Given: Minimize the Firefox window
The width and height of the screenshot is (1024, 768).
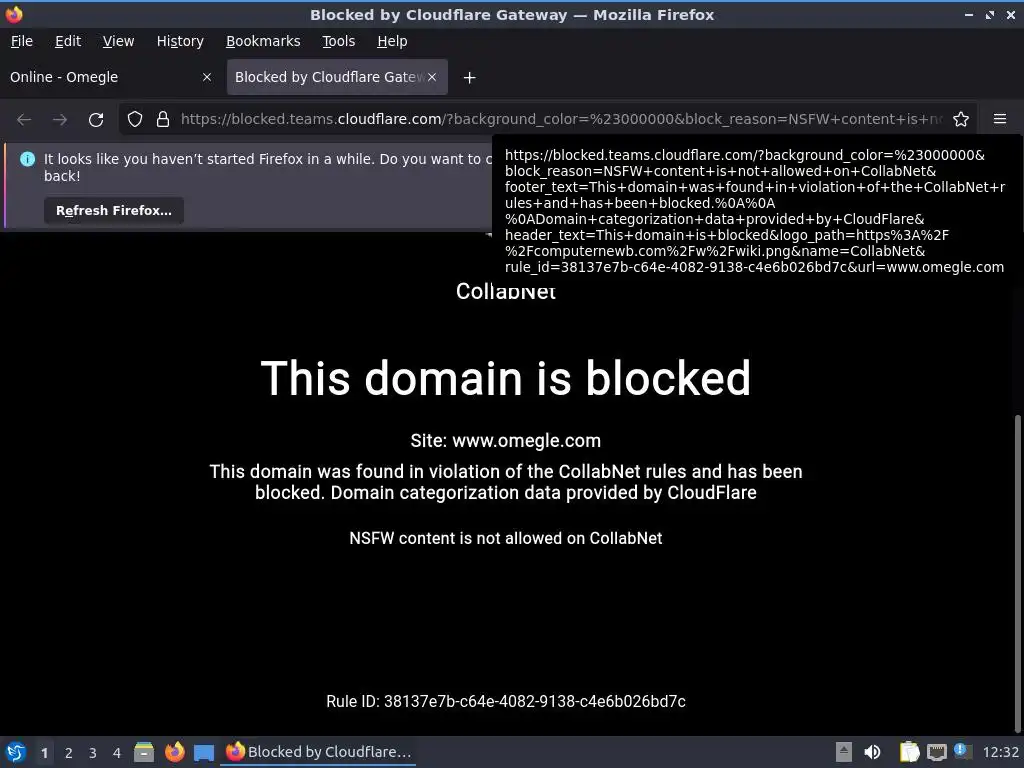Looking at the screenshot, I should pos(969,15).
